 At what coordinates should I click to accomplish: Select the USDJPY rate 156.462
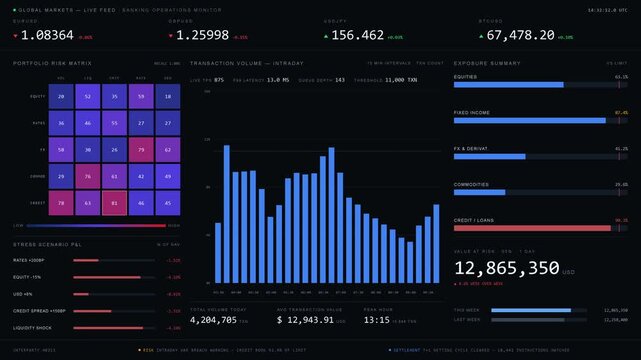(358, 36)
